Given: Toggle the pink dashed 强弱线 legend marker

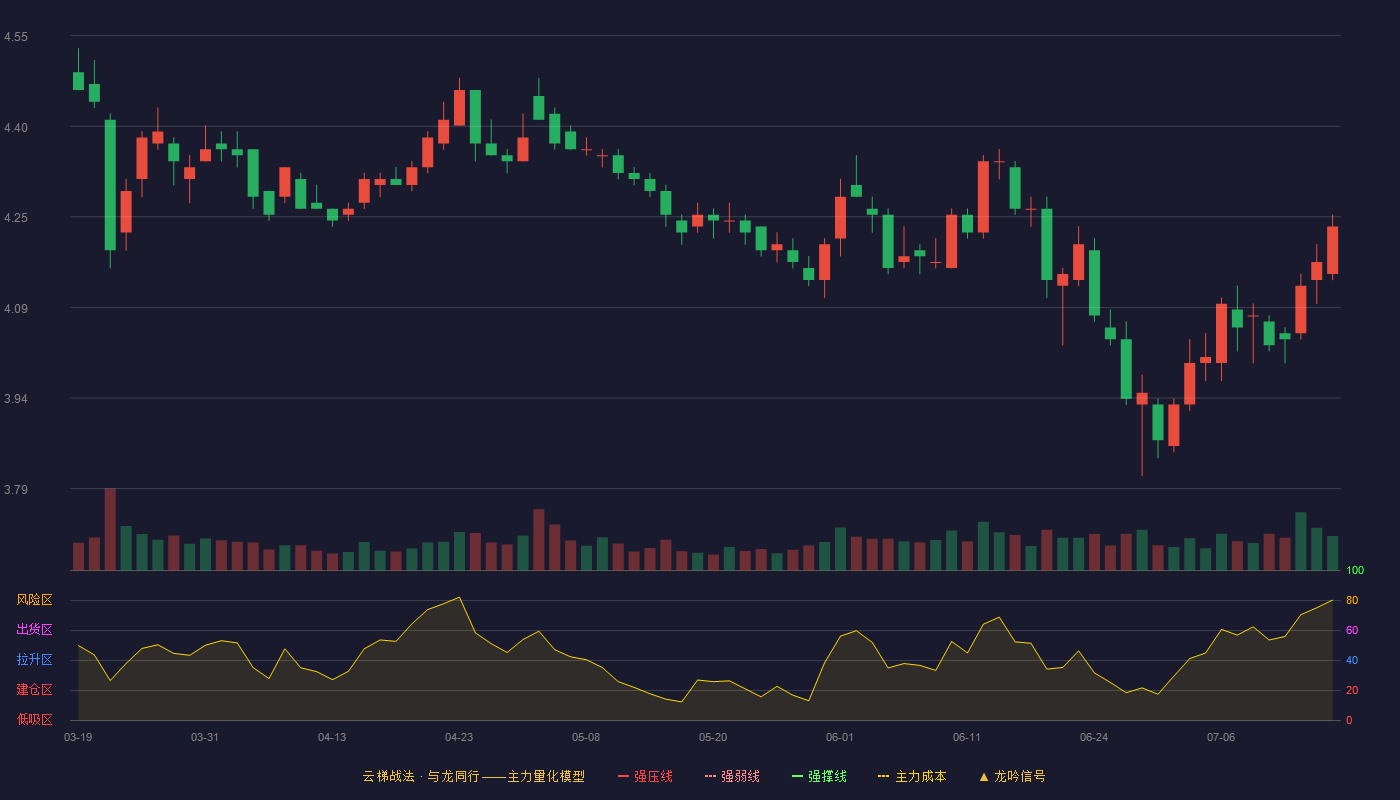Looking at the screenshot, I should 710,776.
